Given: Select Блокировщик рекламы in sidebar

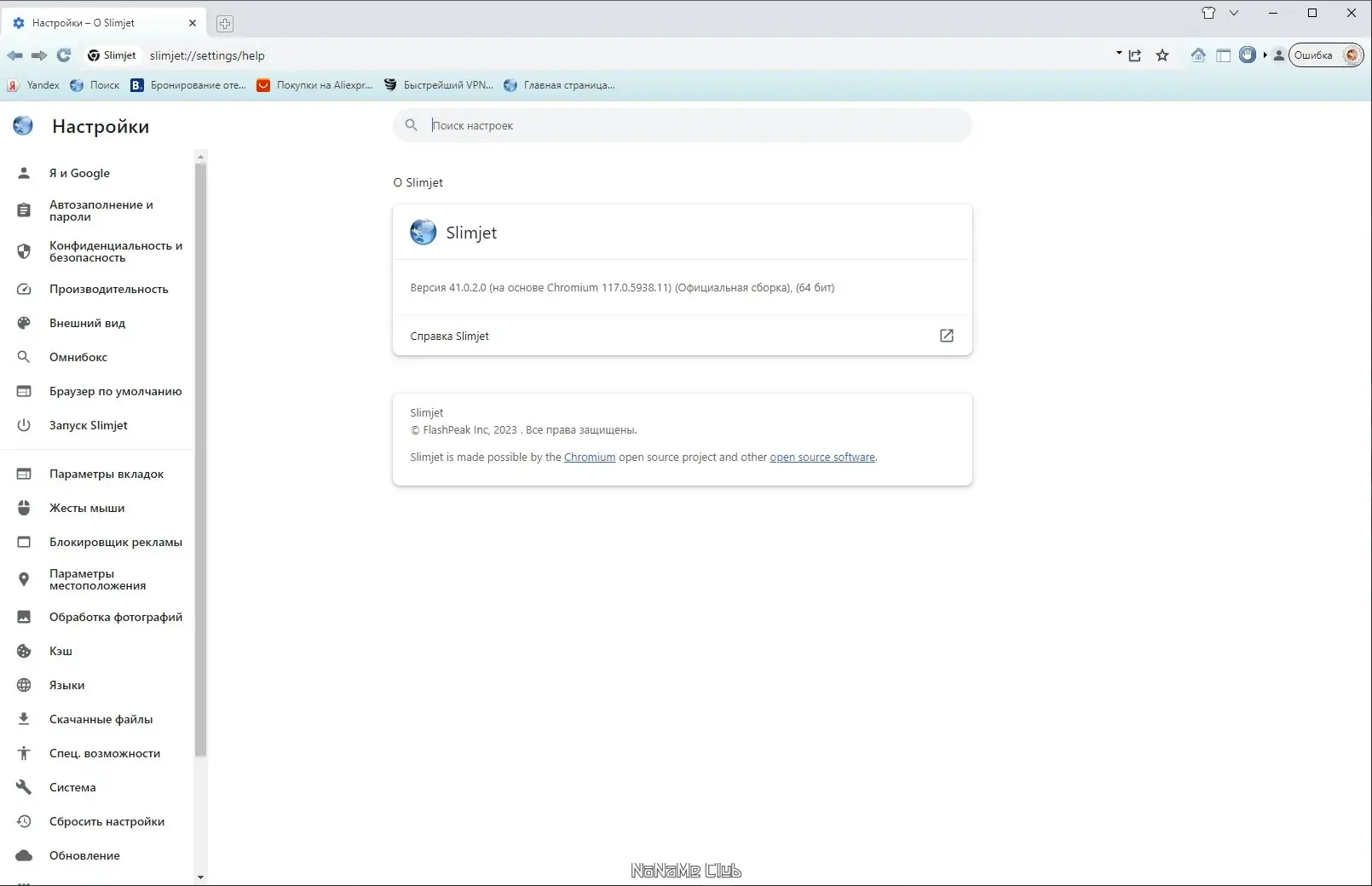Looking at the screenshot, I should point(97,542).
